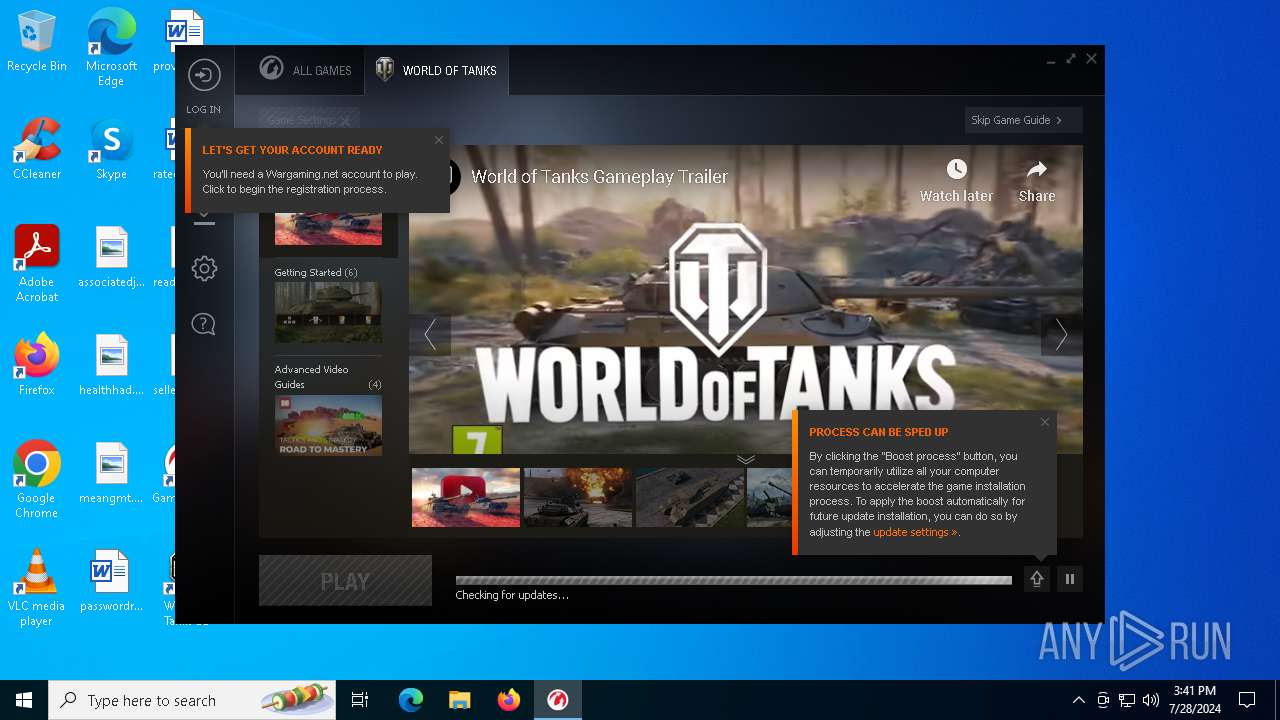Click the Let's Get Your Account Ready heading
This screenshot has height=720, width=1280.
292,150
